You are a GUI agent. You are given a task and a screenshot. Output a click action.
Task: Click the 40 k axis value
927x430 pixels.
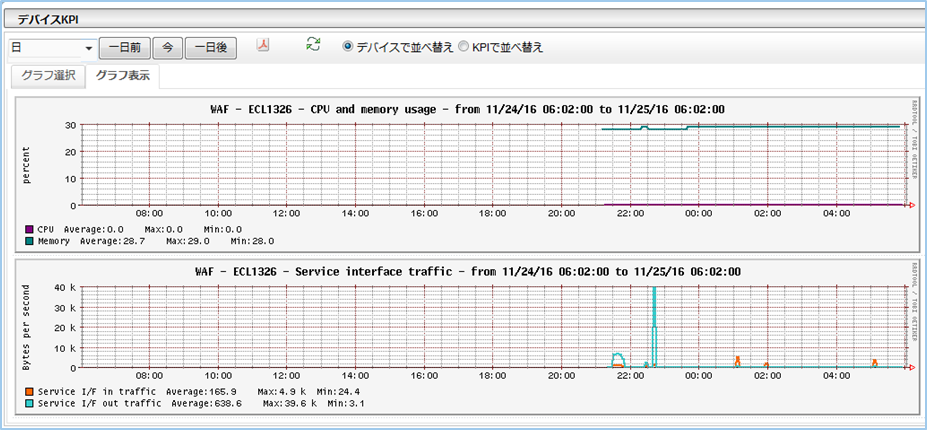pyautogui.click(x=64, y=288)
